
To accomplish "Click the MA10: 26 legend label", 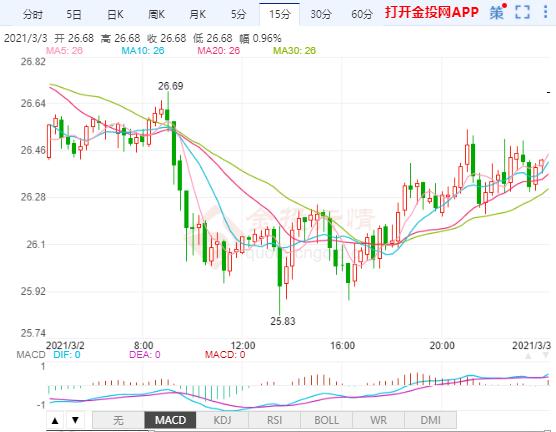I will click(143, 51).
